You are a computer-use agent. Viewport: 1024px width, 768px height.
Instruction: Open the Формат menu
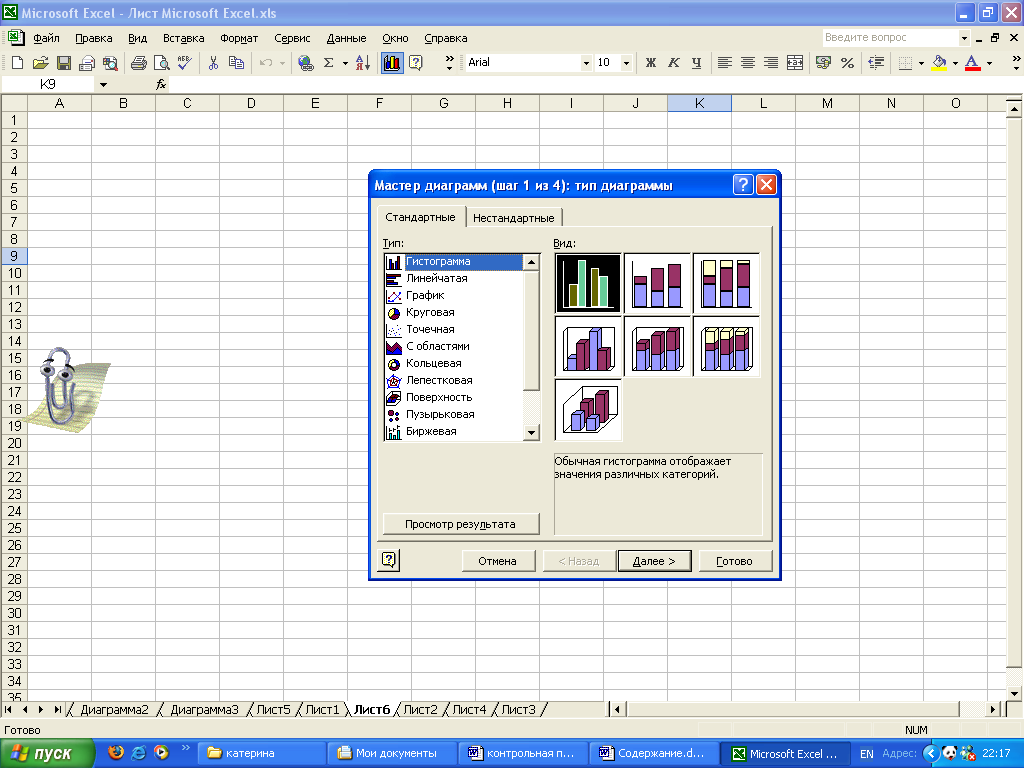(x=239, y=38)
